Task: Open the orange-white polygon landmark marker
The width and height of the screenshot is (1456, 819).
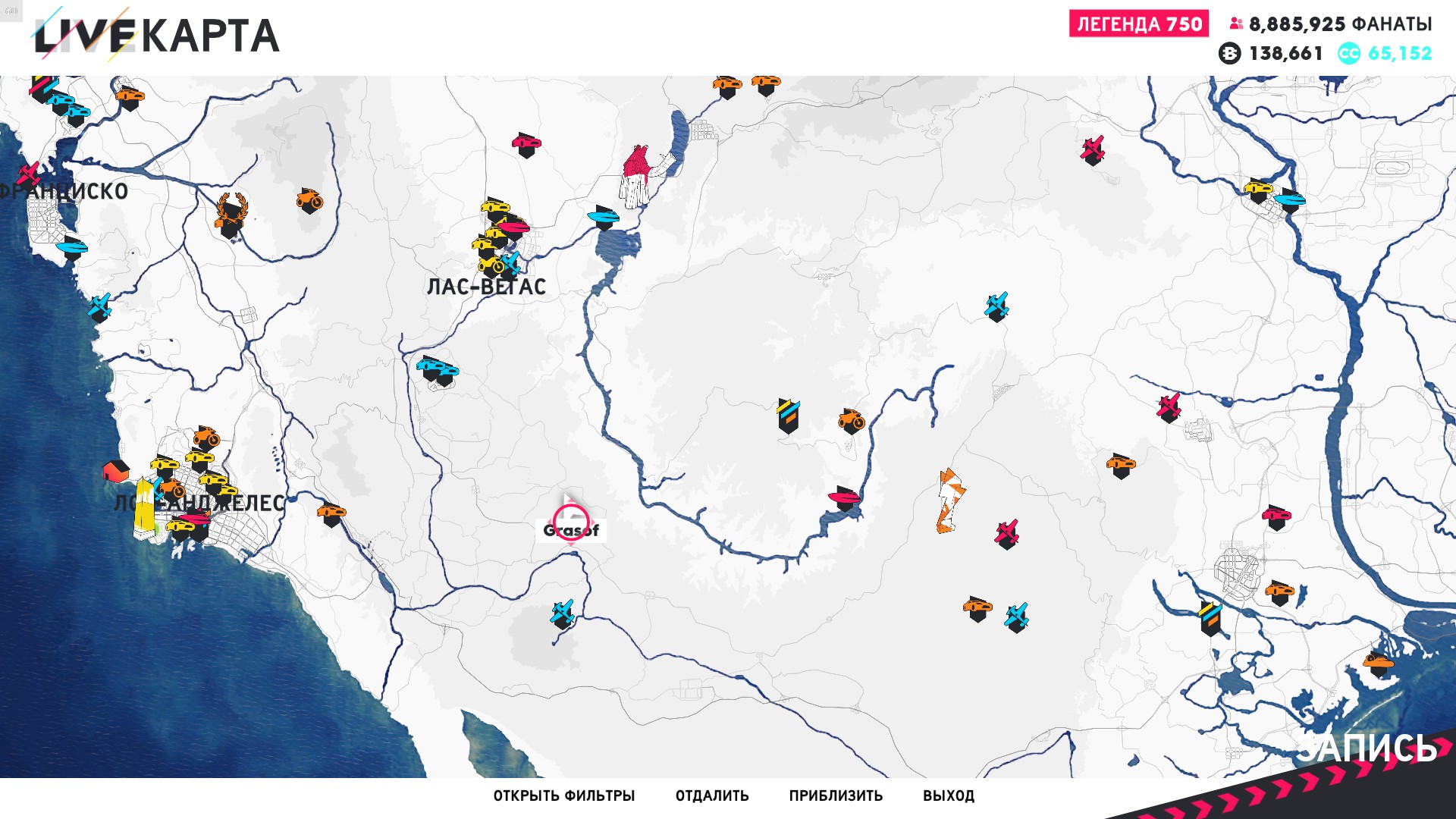Action: pos(950,500)
